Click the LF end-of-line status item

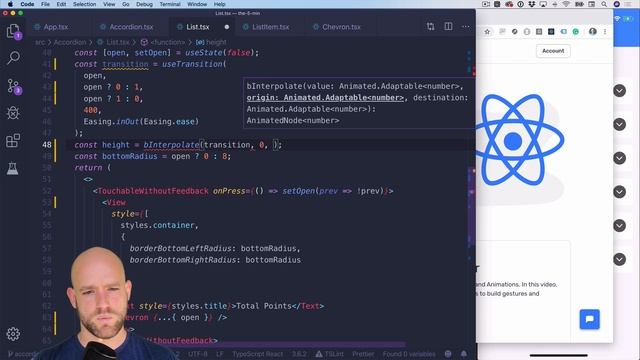[x=219, y=354]
